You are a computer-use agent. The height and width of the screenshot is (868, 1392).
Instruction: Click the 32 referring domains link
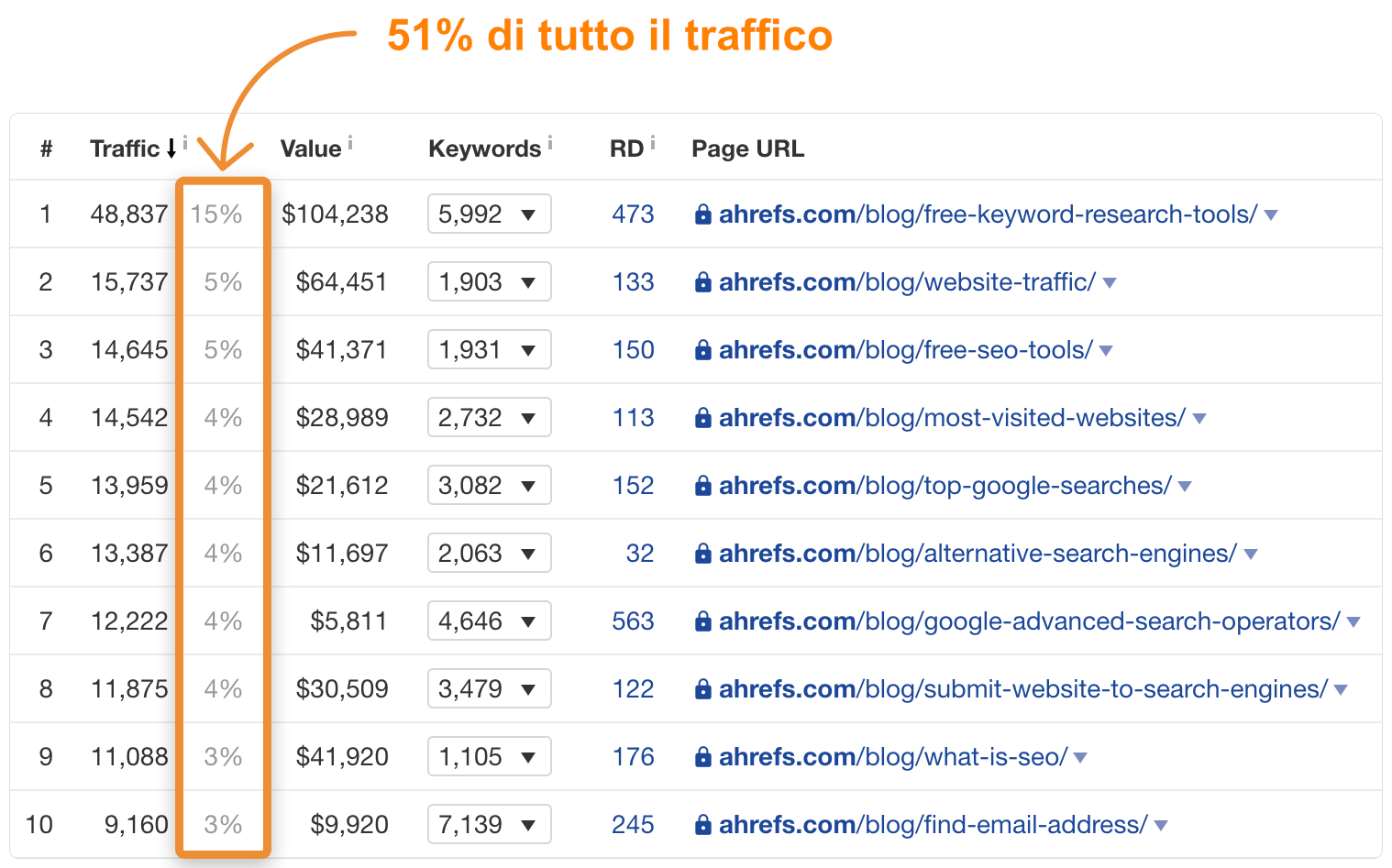point(640,554)
